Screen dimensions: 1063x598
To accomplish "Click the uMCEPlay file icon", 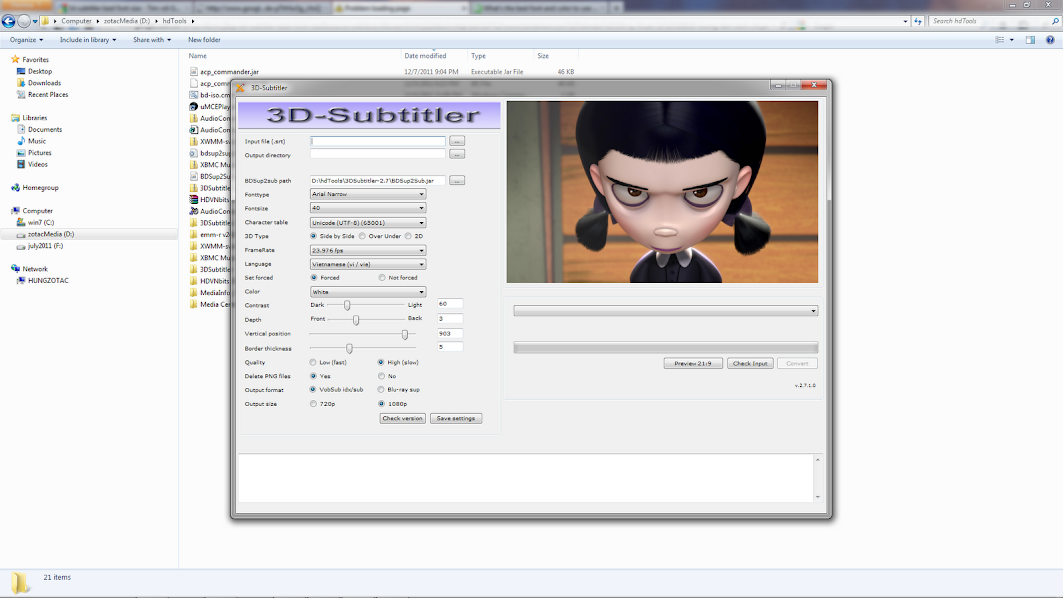I will (194, 106).
